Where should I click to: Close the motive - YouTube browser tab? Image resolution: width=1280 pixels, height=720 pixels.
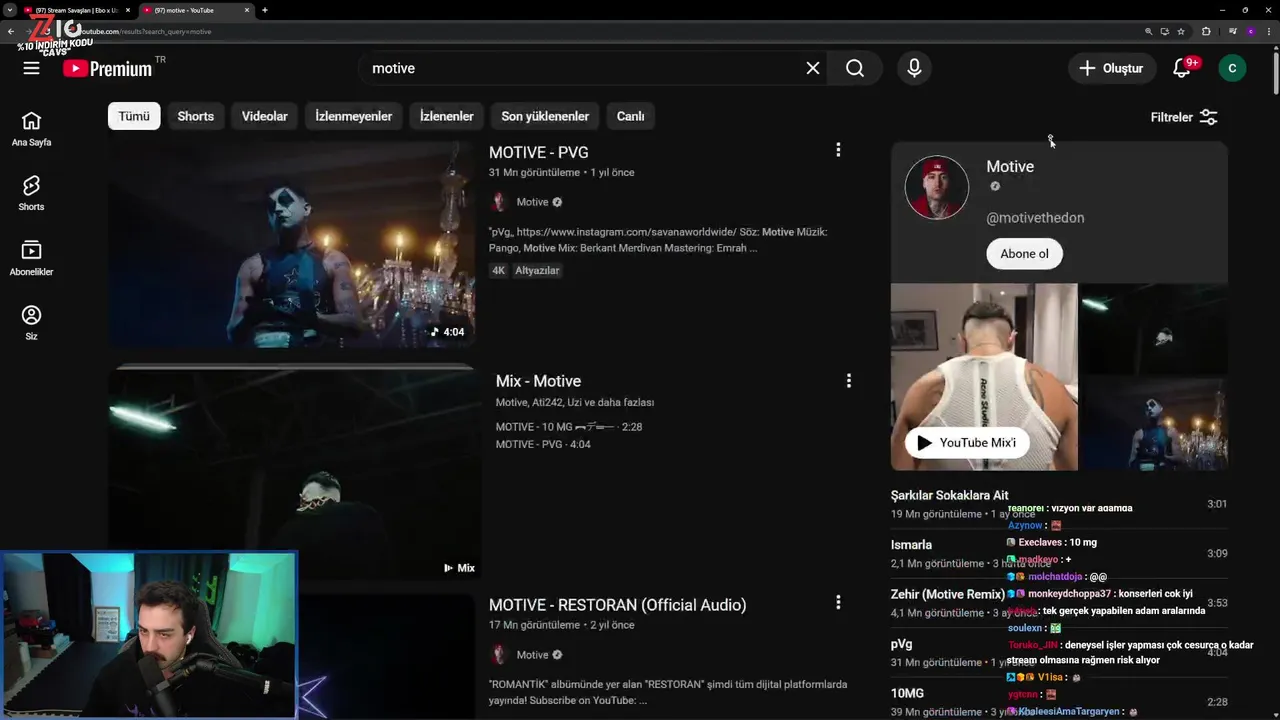(247, 10)
